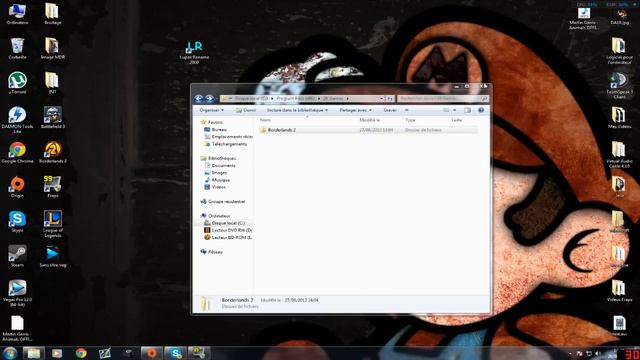Open Inclure dans la bibliothèque dropdown

click(x=298, y=110)
